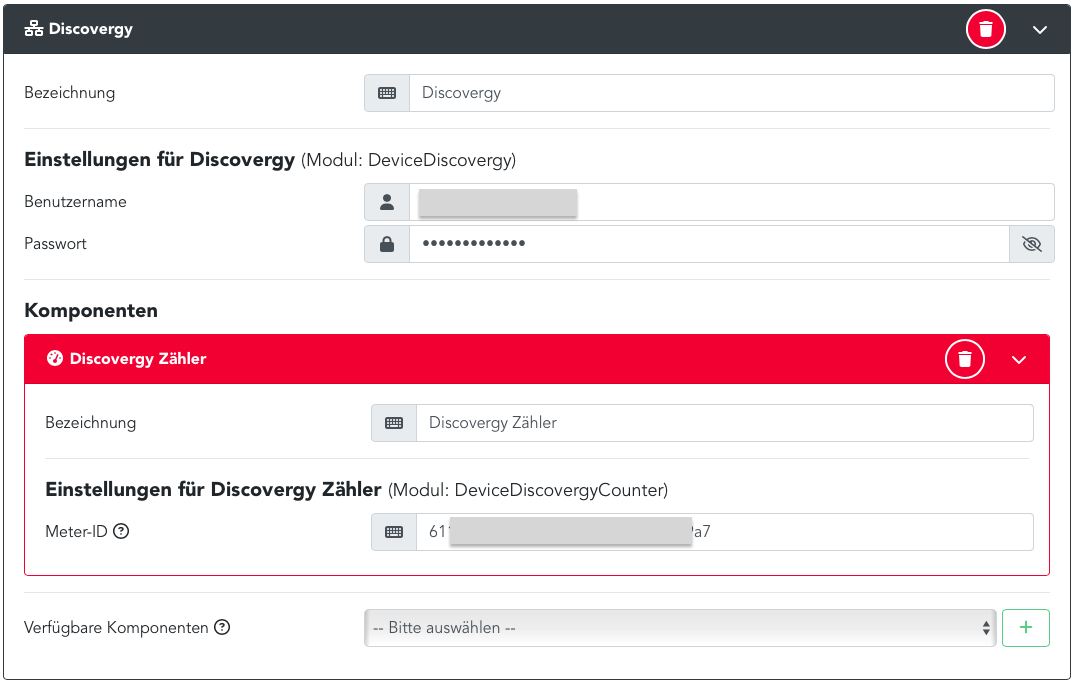Open the 'Bitte auswählen' components dropdown
The width and height of the screenshot is (1075, 685).
coord(679,628)
